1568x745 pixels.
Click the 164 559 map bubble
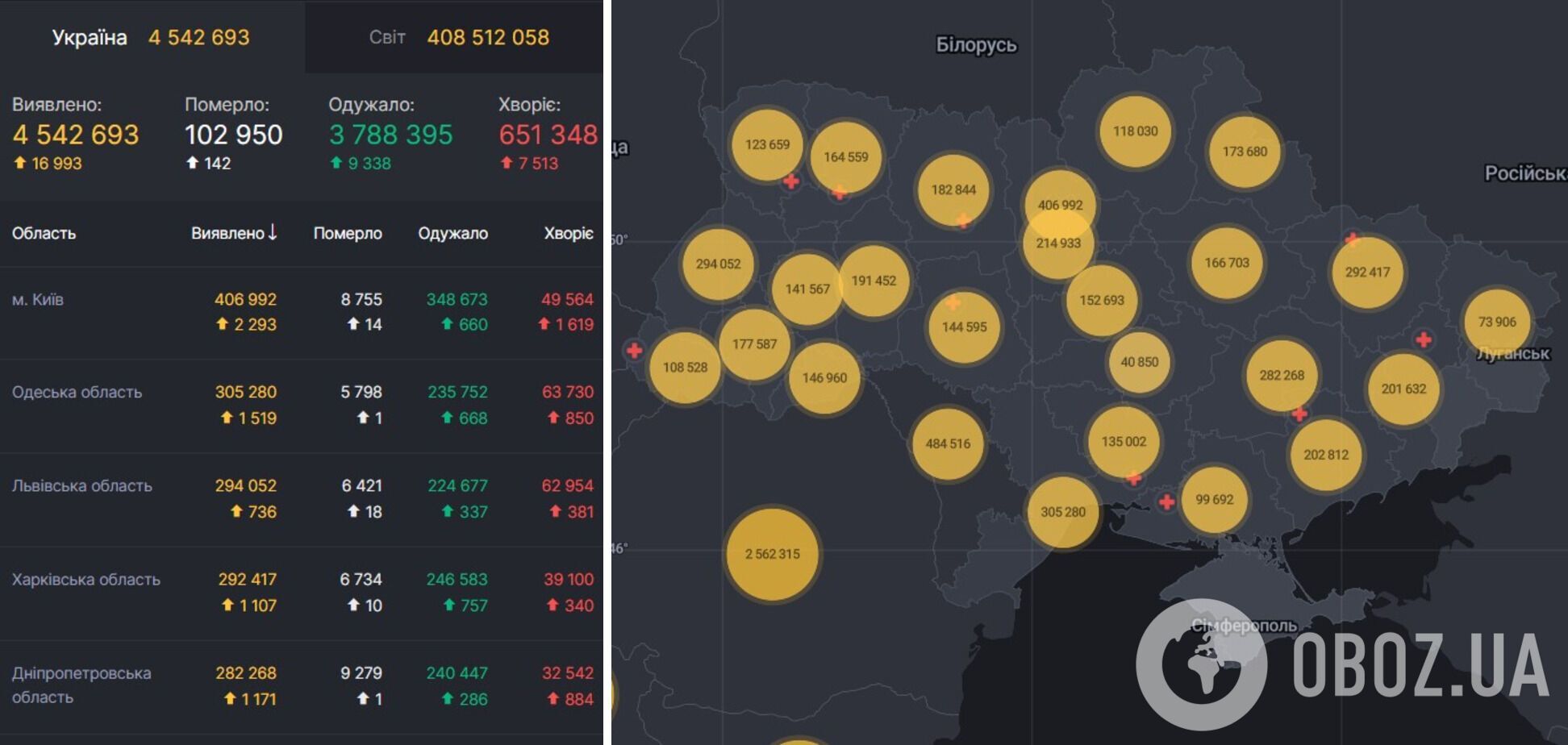[x=845, y=156]
